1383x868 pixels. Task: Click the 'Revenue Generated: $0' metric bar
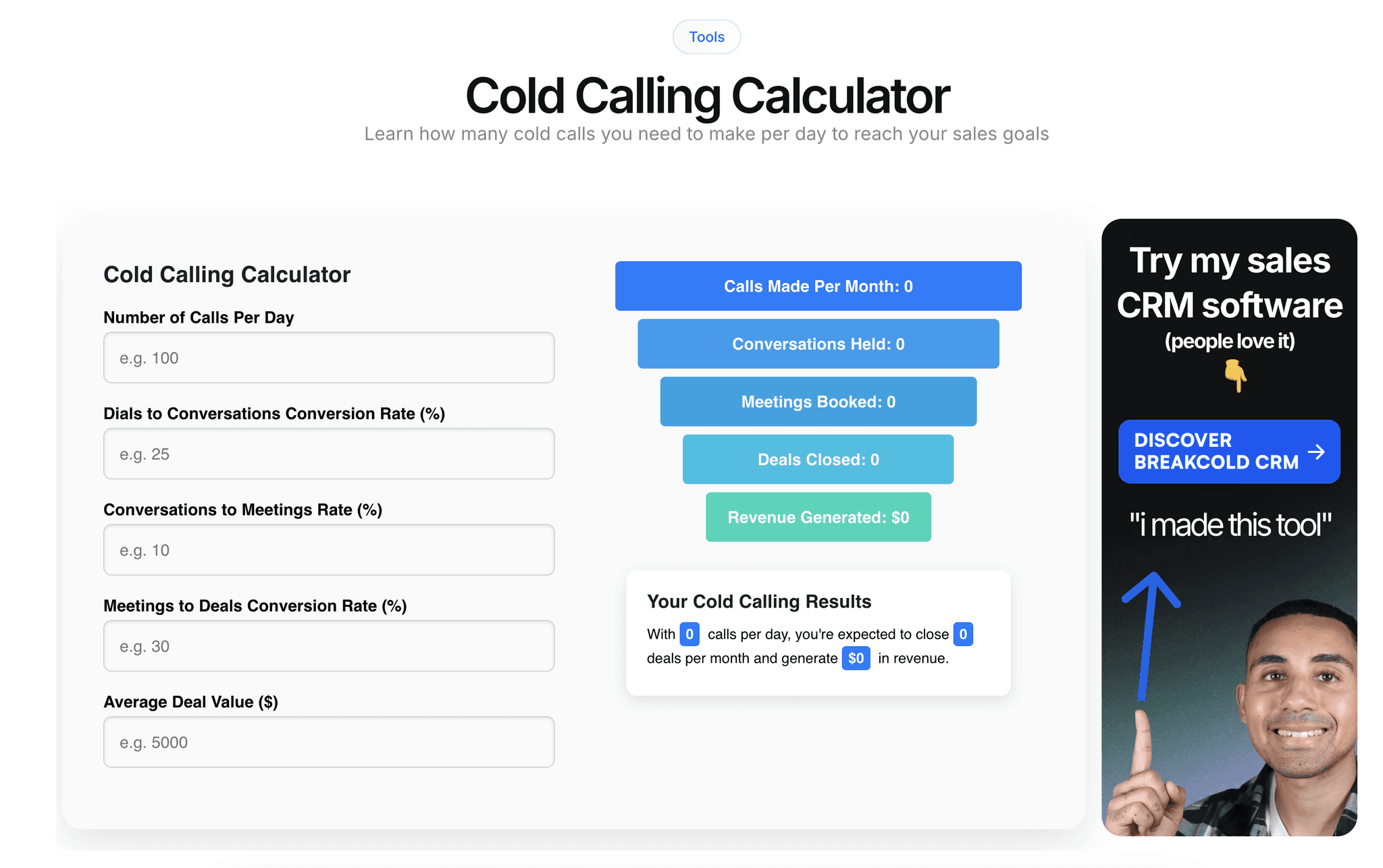[x=817, y=517]
